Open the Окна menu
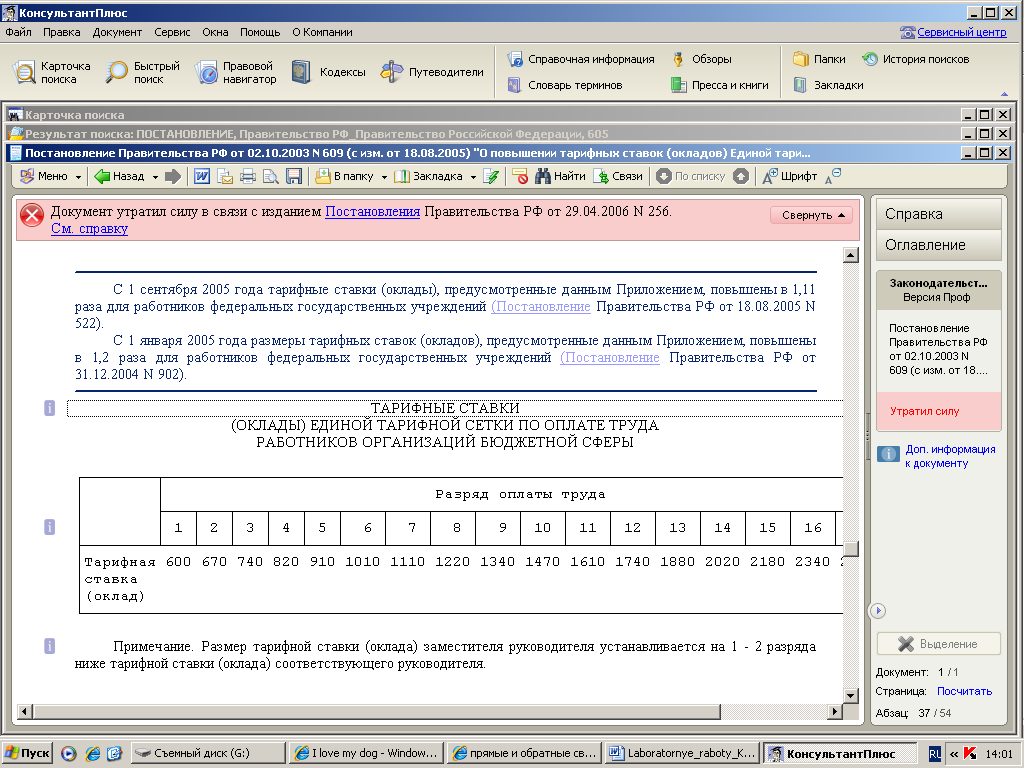1024x768 pixels. [215, 32]
